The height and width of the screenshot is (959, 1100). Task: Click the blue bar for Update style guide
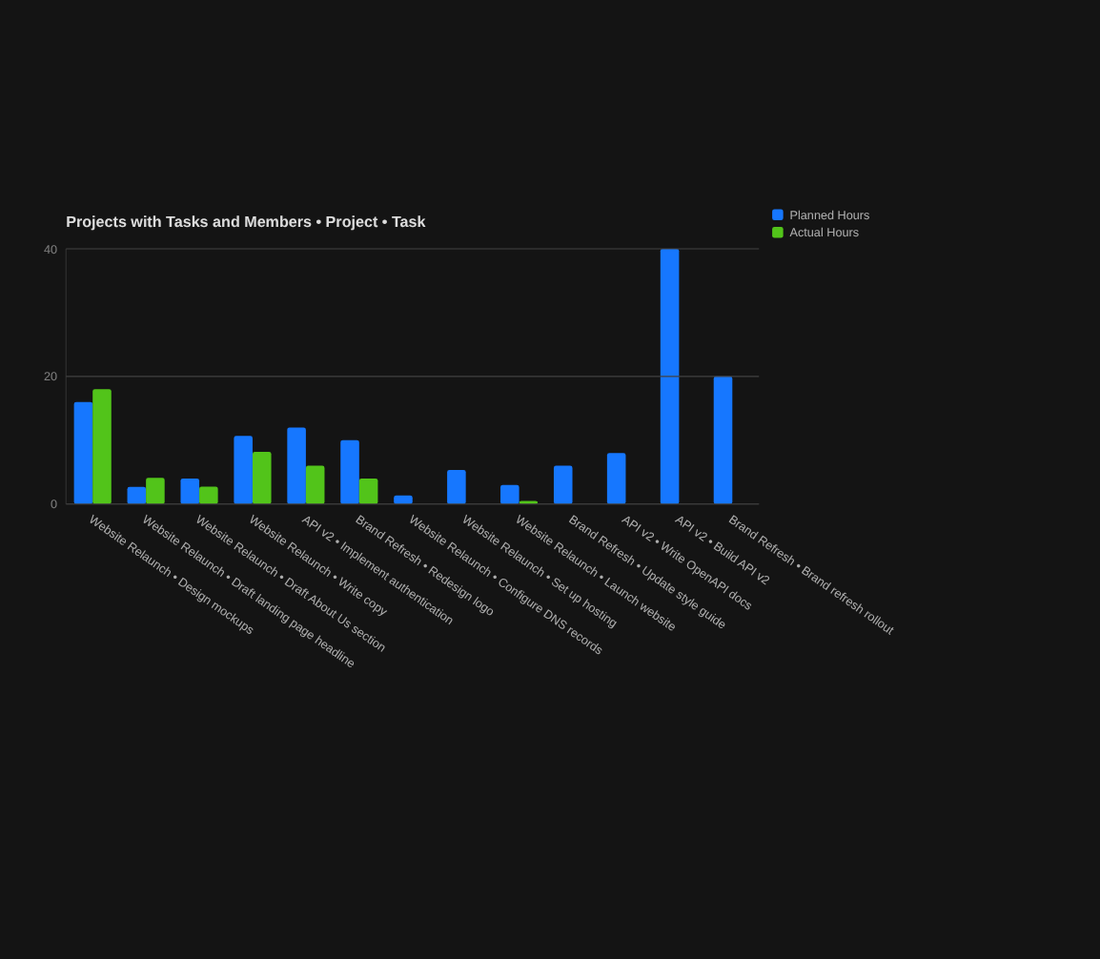(563, 485)
